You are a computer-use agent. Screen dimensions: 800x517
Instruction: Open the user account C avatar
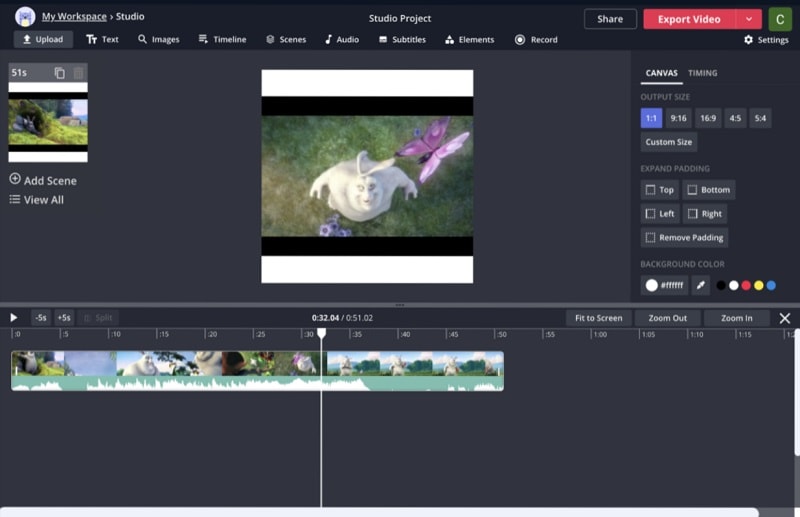coord(780,19)
